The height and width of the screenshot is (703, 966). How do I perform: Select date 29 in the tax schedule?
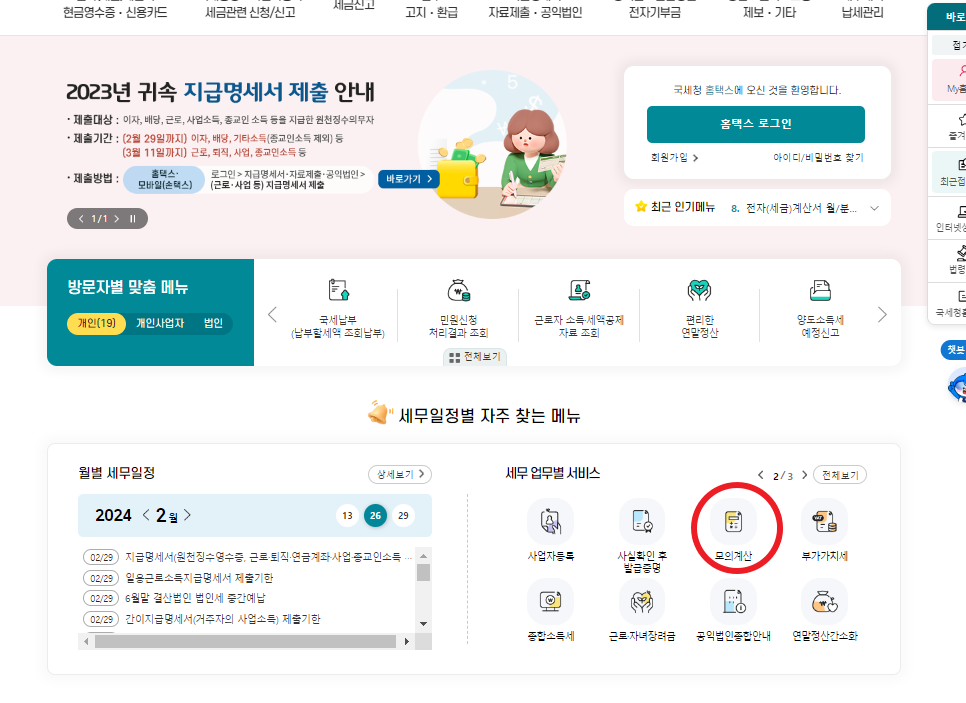pos(404,516)
